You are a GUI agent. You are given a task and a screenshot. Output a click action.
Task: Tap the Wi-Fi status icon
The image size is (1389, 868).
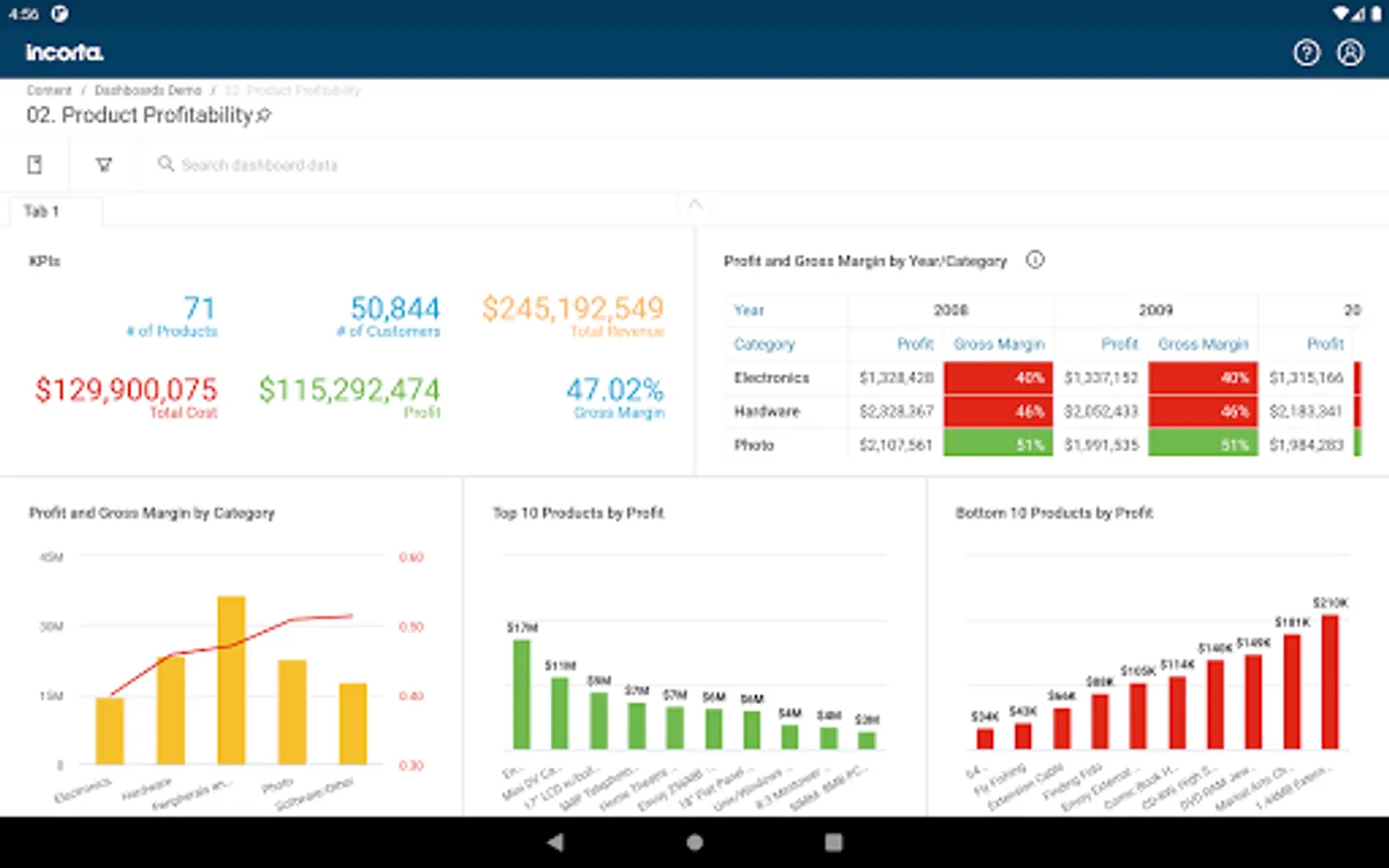[1341, 14]
